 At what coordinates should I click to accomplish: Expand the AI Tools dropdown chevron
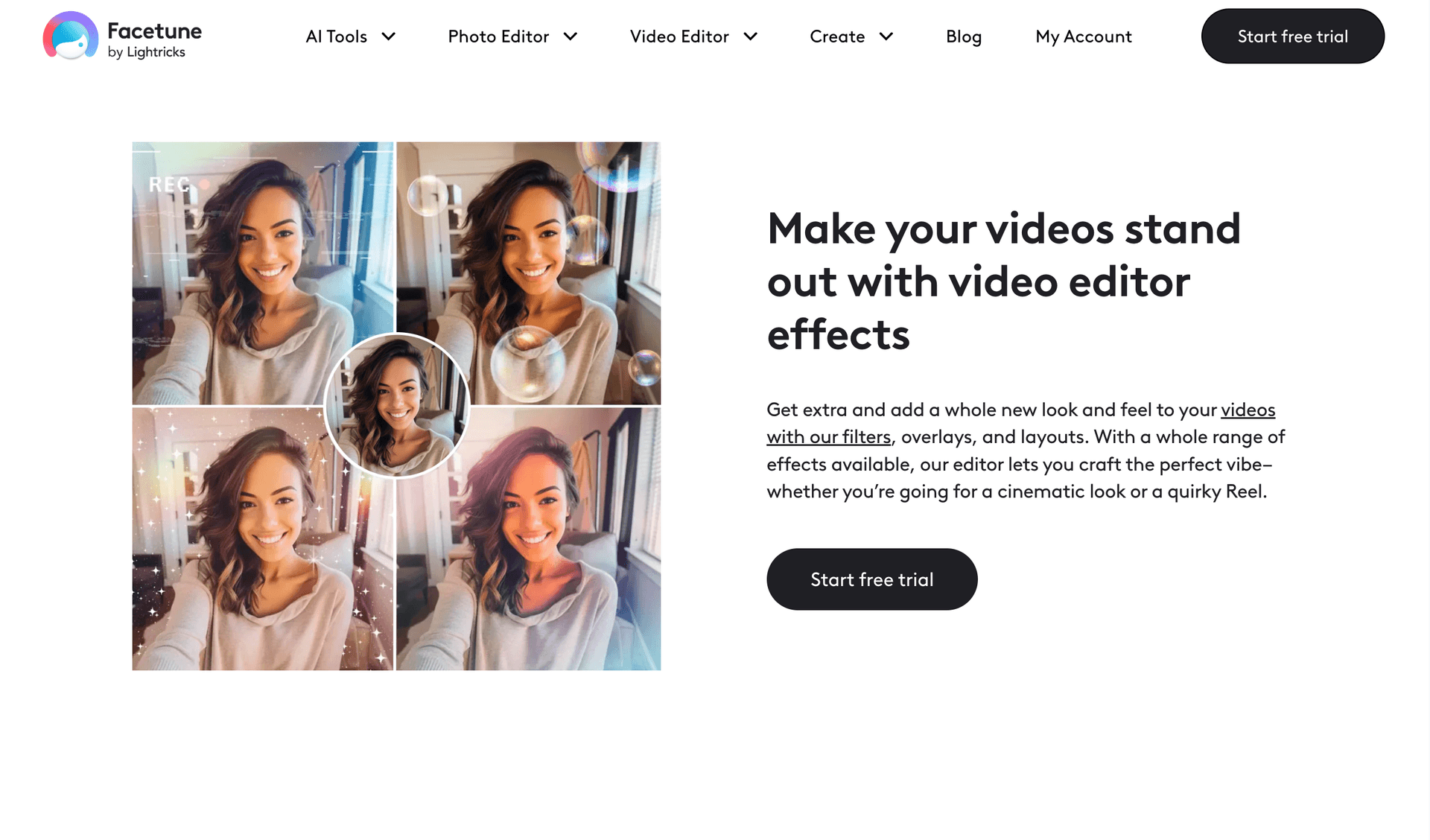tap(389, 36)
